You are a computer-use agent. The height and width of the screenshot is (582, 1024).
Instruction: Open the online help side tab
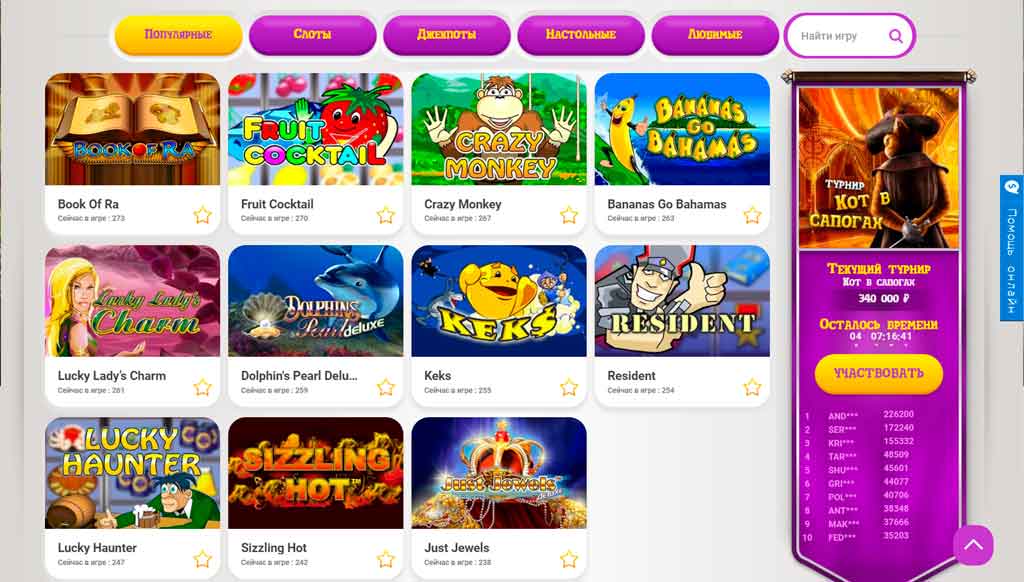coord(1012,248)
